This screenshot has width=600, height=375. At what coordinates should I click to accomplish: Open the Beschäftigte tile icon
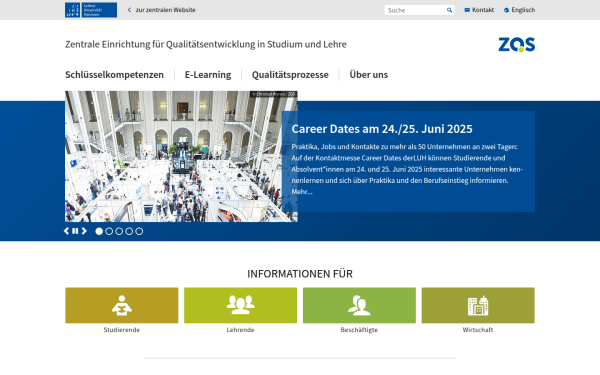(359, 305)
